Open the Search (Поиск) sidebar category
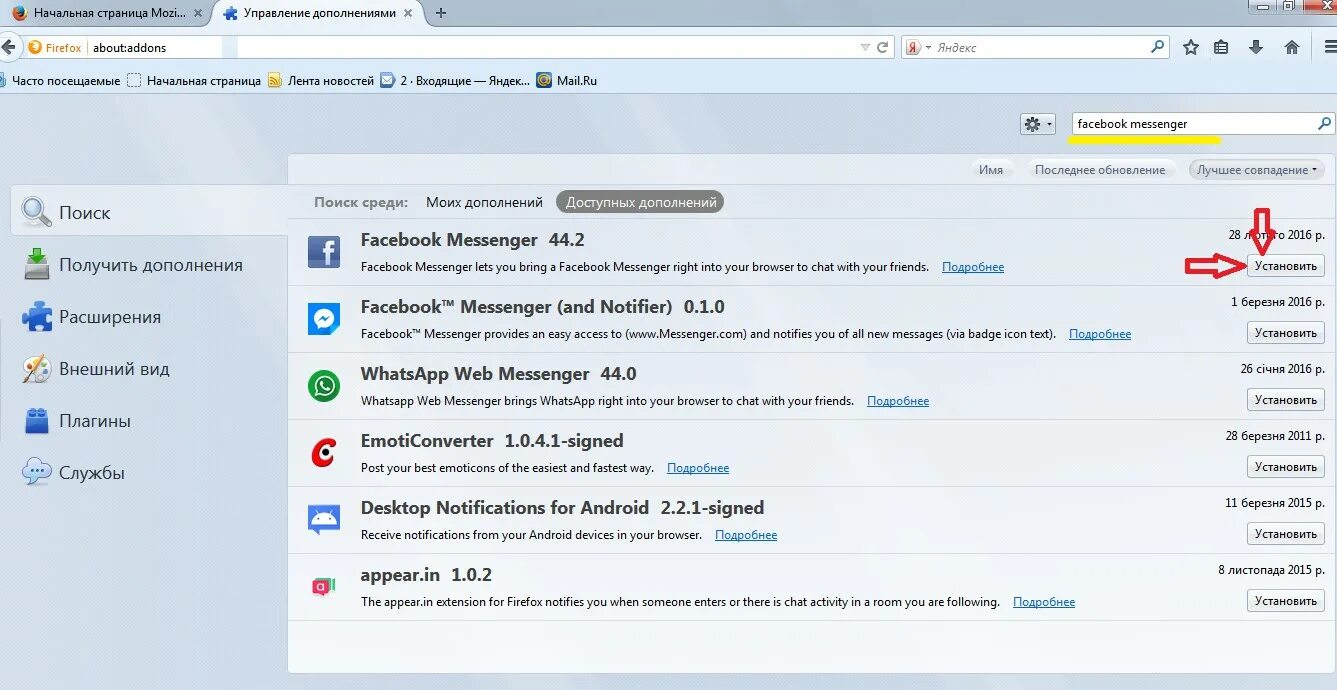Viewport: 1337px width, 690px height. tap(149, 212)
